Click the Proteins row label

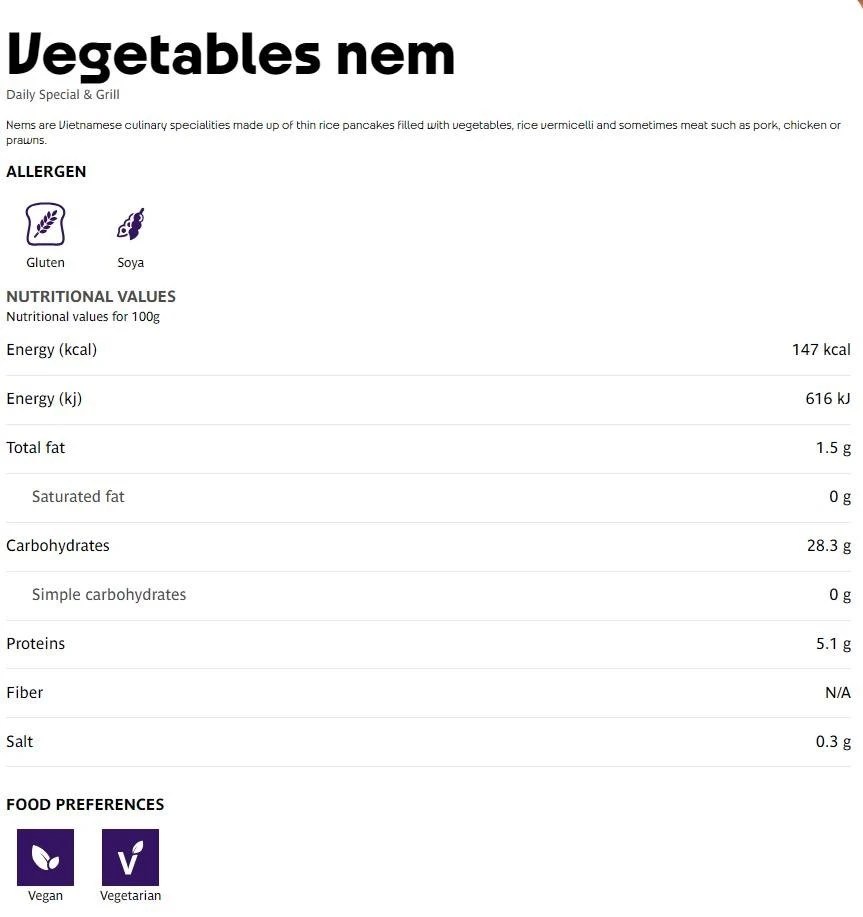36,644
